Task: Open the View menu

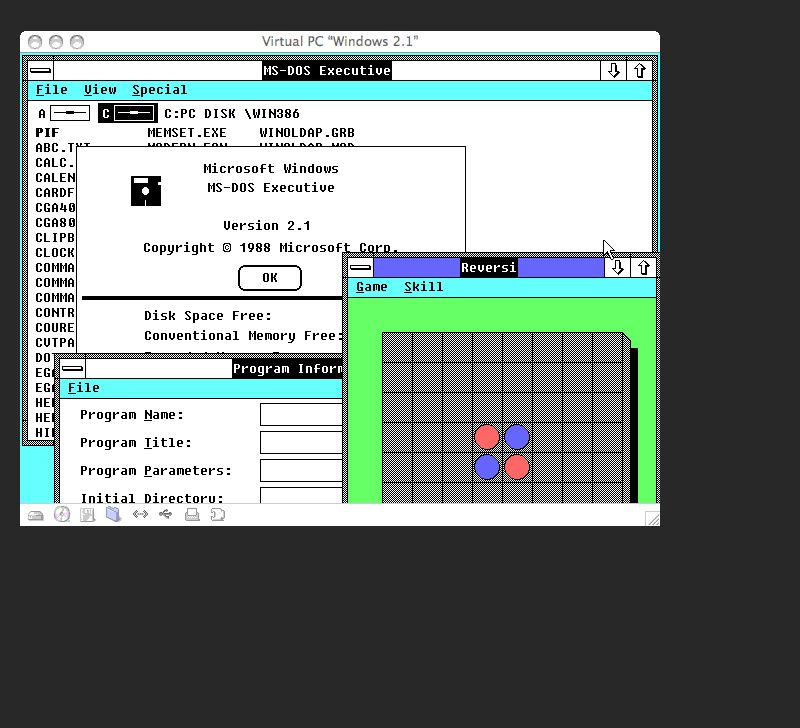Action: [100, 90]
